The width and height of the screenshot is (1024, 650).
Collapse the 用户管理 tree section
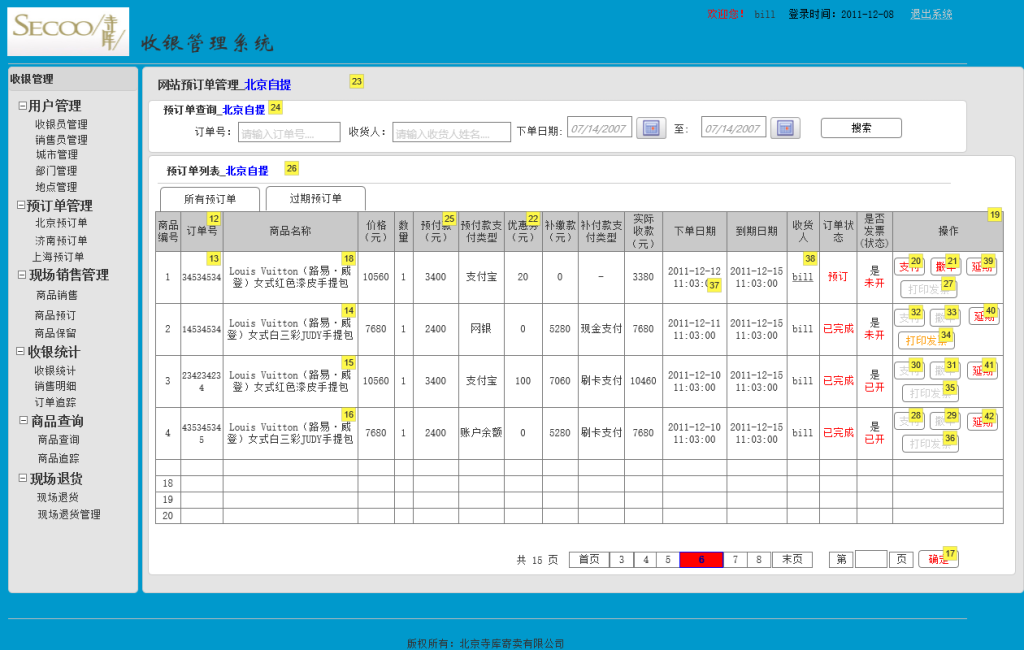[22, 106]
